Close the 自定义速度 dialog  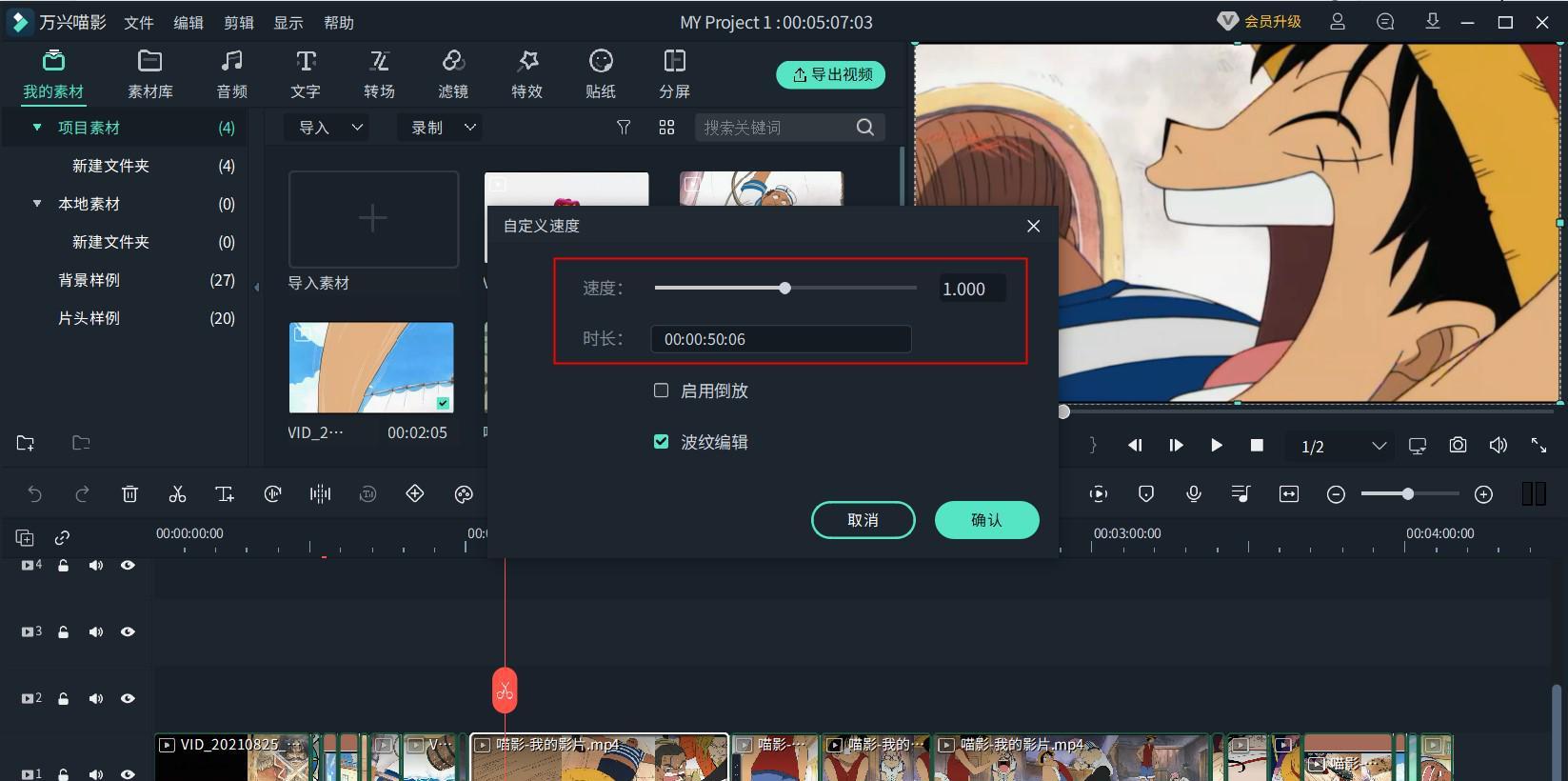(1034, 226)
